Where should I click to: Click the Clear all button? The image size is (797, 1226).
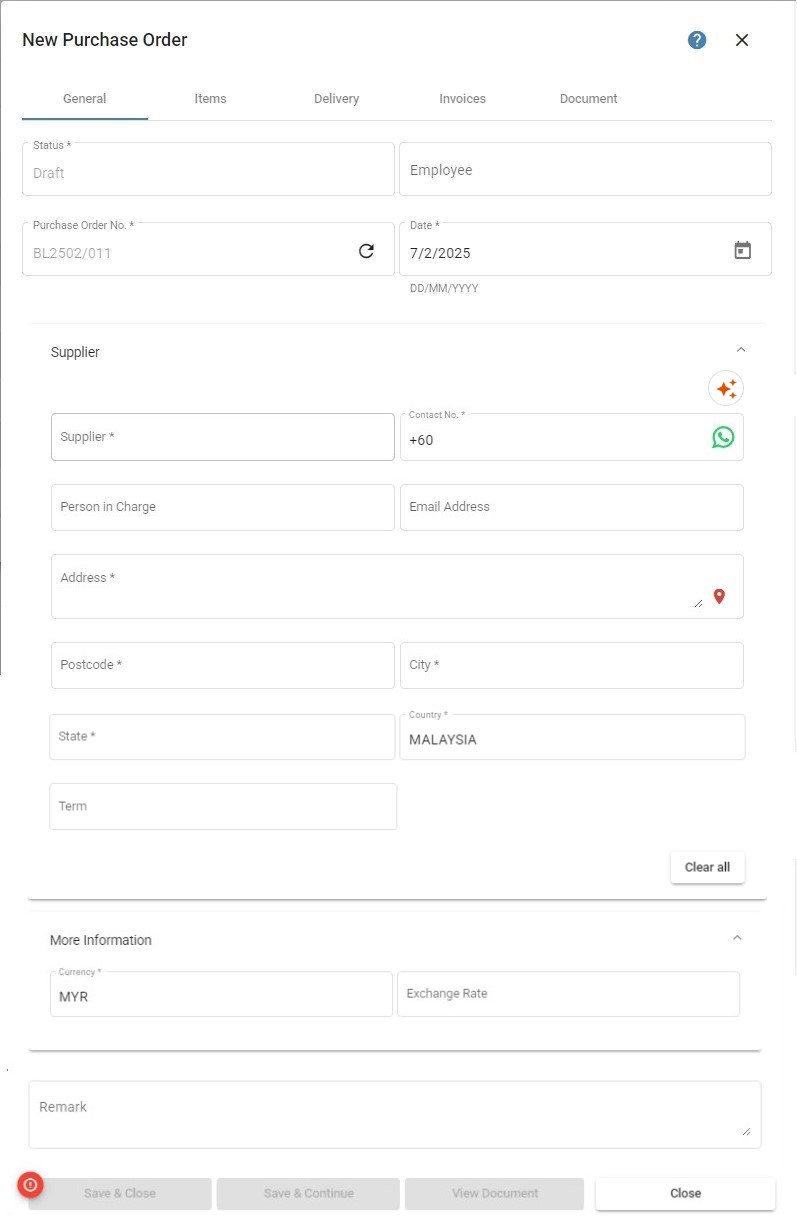tap(707, 867)
